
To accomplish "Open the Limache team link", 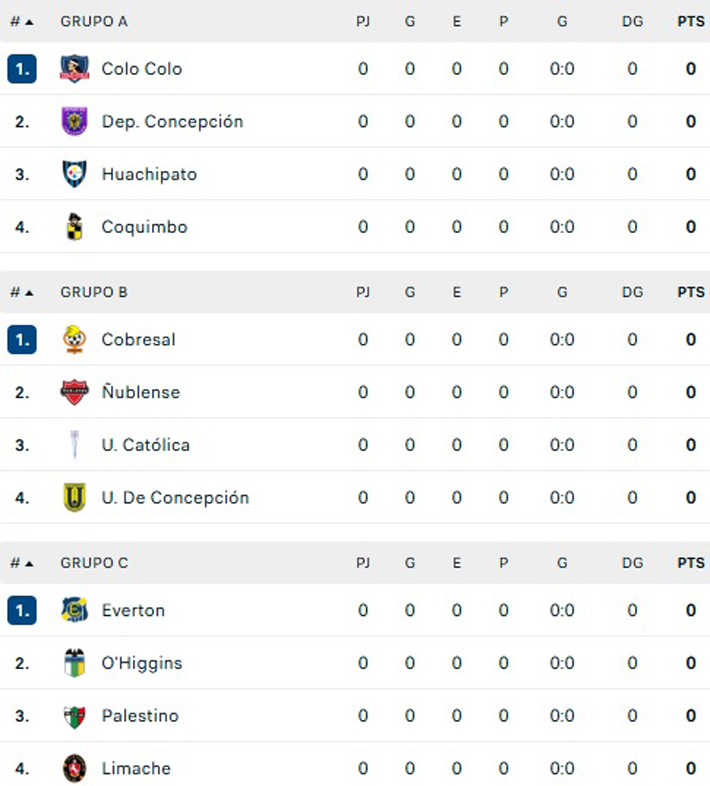I will point(136,769).
